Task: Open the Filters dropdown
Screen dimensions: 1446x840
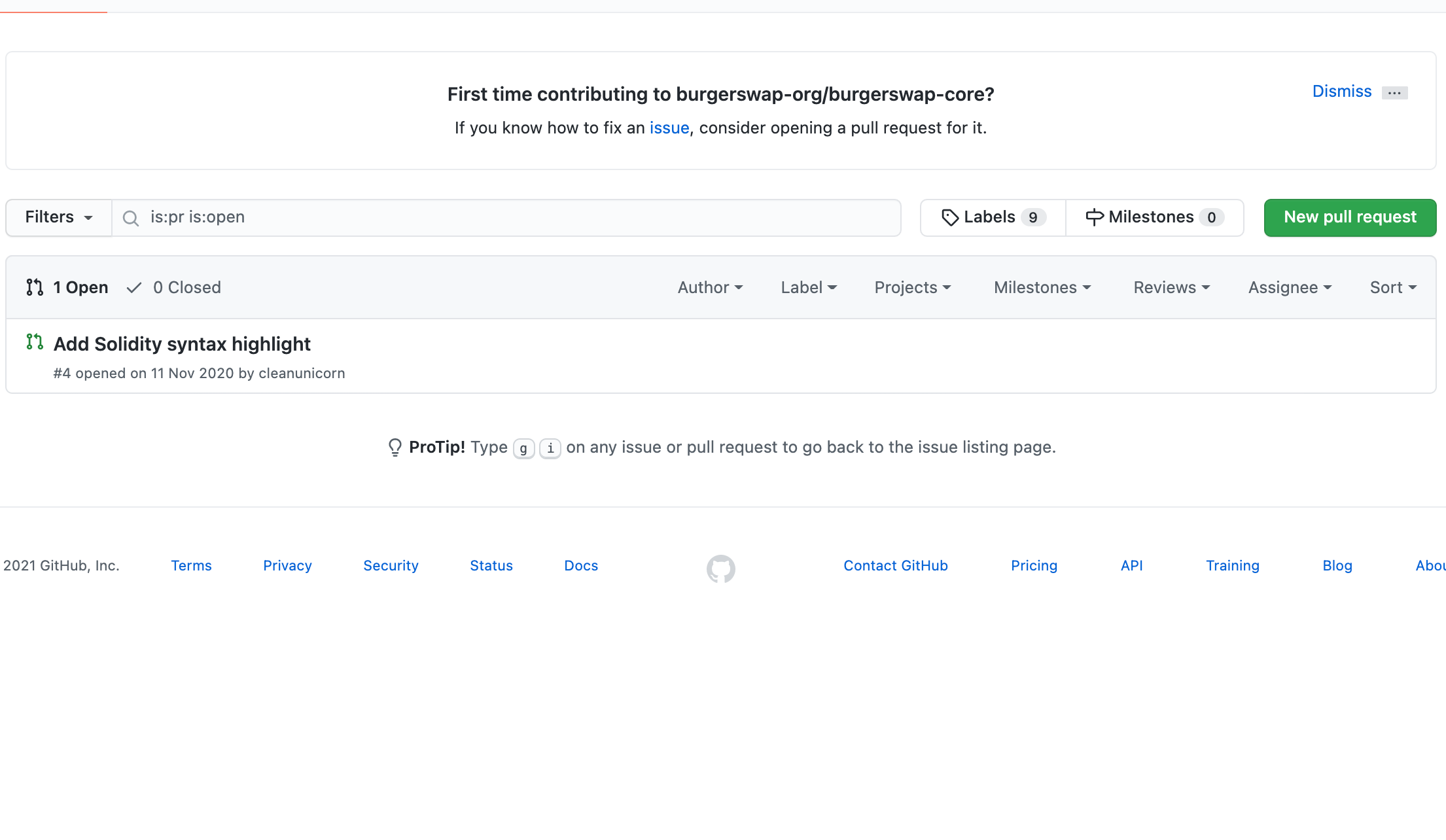Action: coord(59,217)
